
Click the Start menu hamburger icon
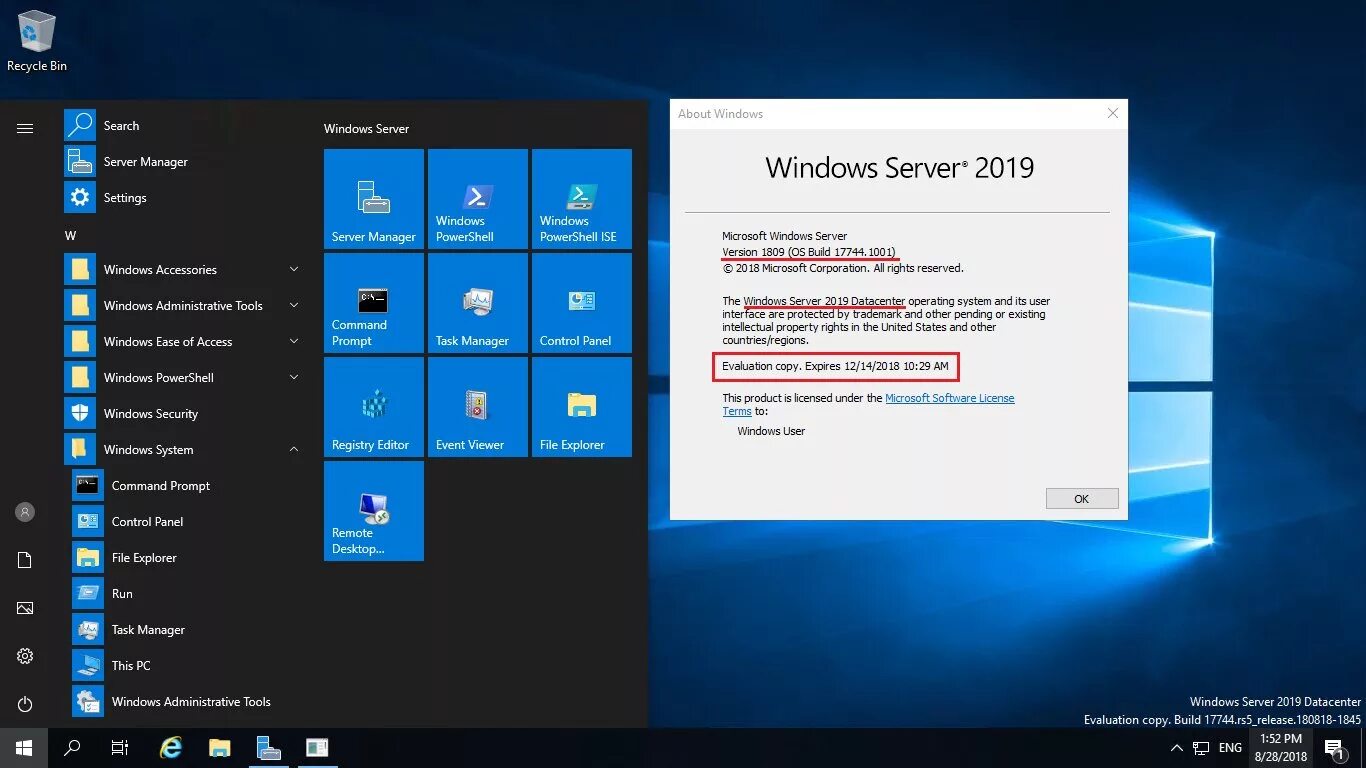coord(25,128)
